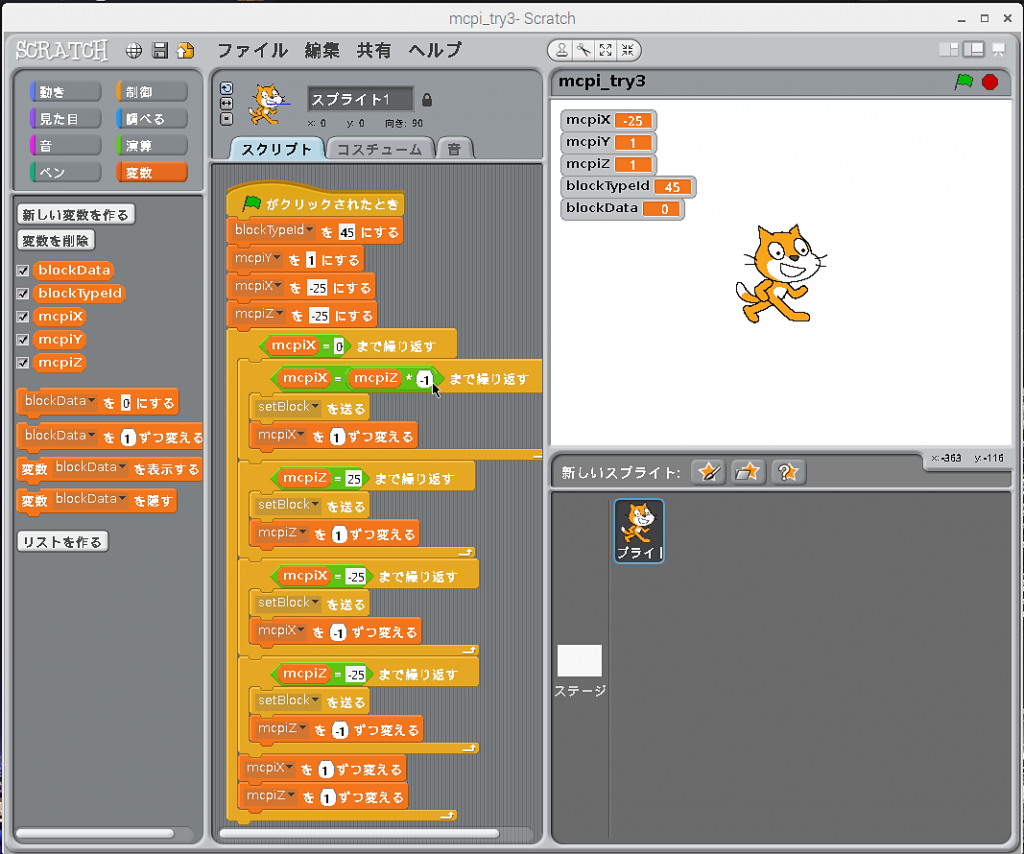Toggle the mcpiX variable checkbox
The image size is (1024, 854).
point(23,317)
